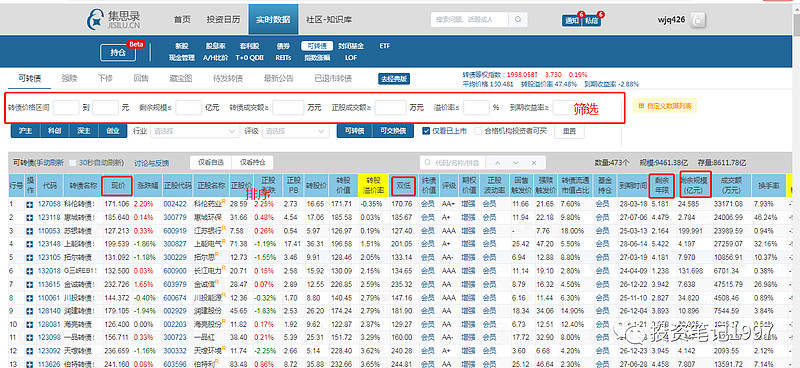The height and width of the screenshot is (368, 800).
Task: Toggle 仅看已上市 checkbox
Action: (x=427, y=131)
